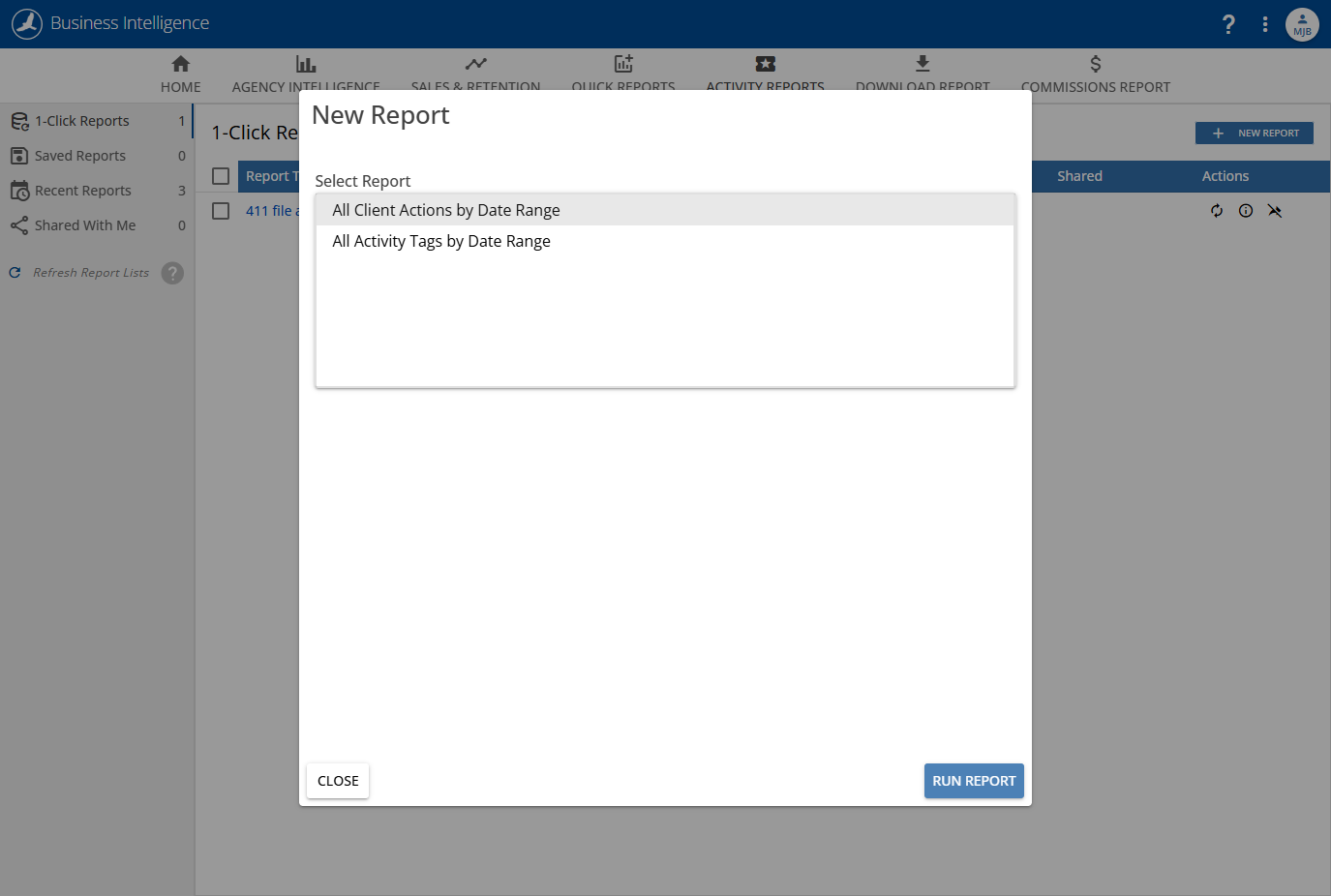The image size is (1331, 896).
Task: Click the Run Report button
Action: [974, 781]
